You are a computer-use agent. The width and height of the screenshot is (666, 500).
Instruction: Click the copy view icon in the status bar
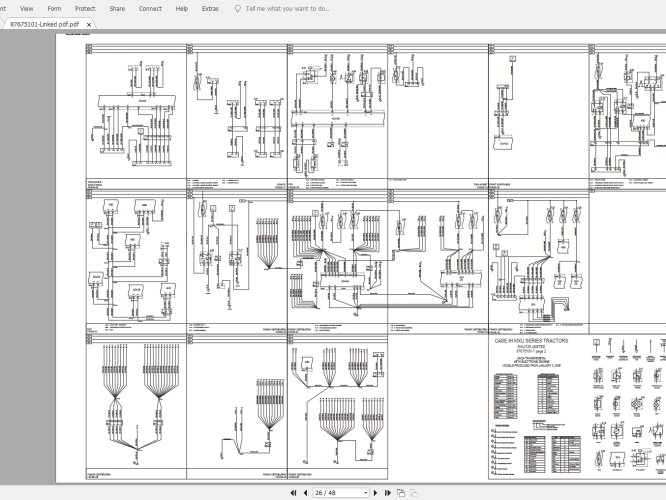click(x=400, y=492)
